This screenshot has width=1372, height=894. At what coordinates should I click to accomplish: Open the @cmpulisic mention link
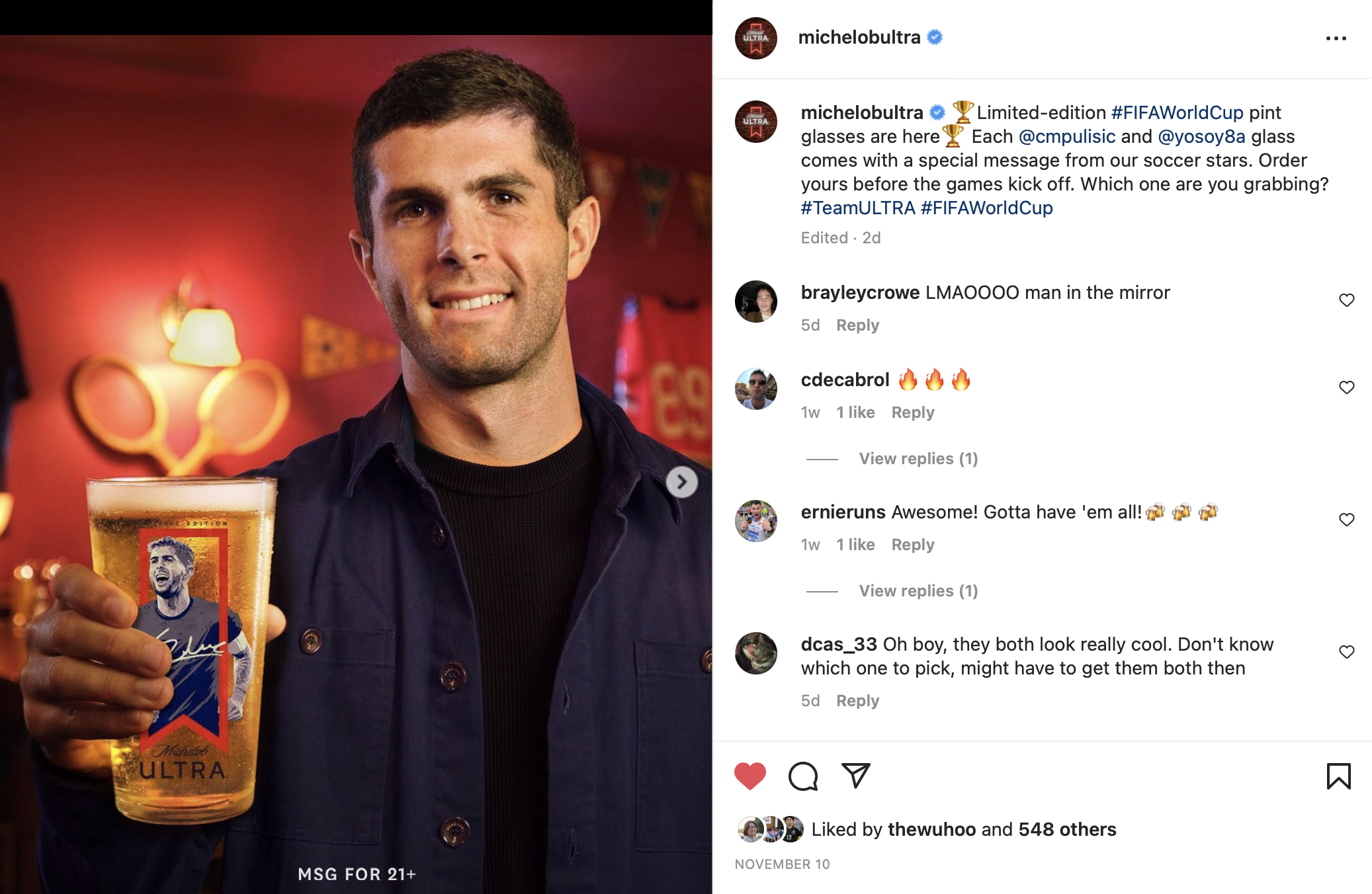[x=1067, y=137]
